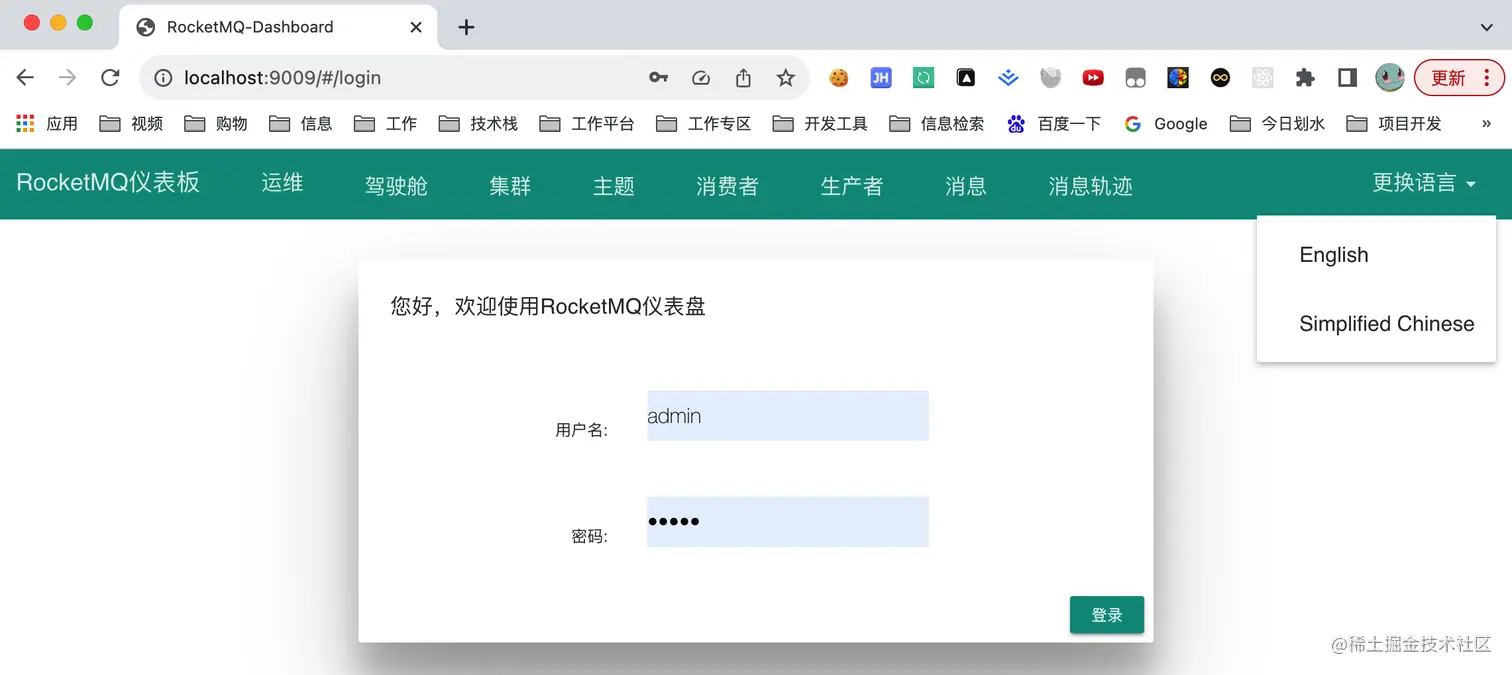The height and width of the screenshot is (675, 1512).
Task: Select the RocketMQ-Dashboard browser tab
Action: click(x=277, y=28)
